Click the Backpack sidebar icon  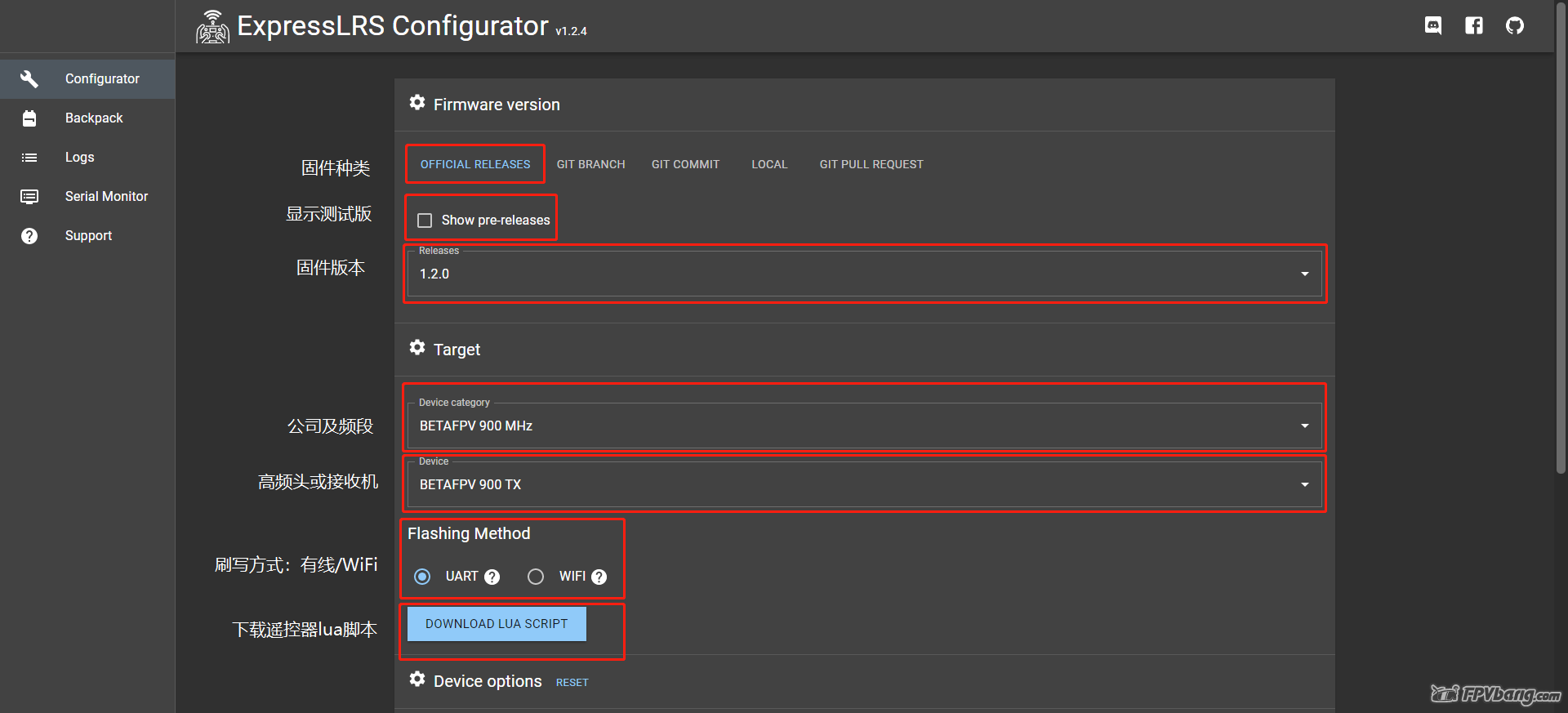tap(29, 118)
